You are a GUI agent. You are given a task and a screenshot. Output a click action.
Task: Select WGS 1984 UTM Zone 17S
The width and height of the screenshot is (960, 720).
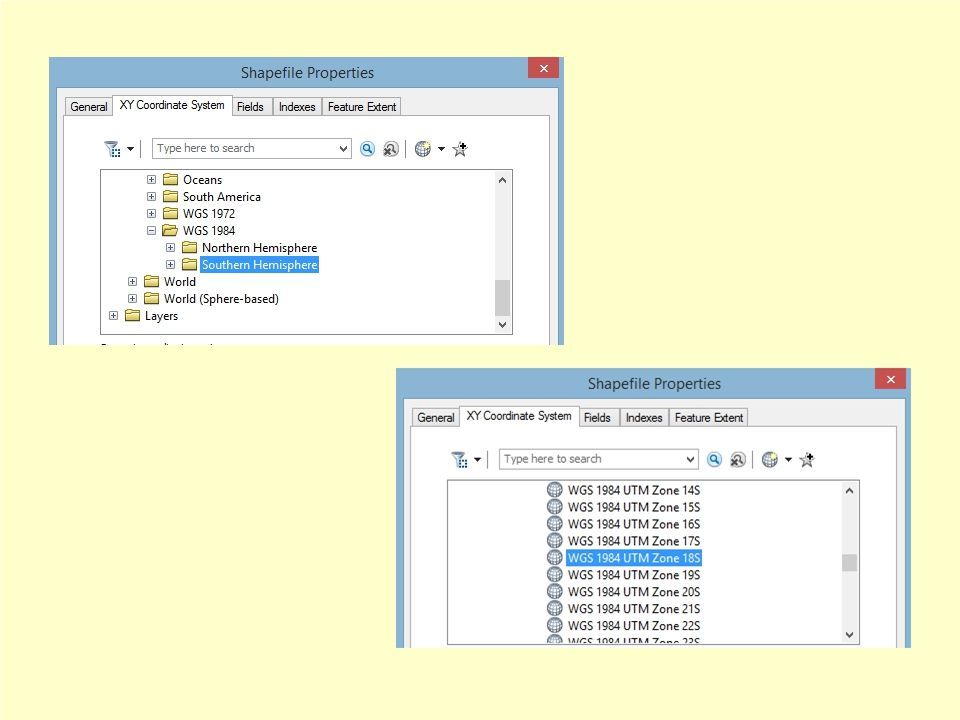pyautogui.click(x=634, y=541)
